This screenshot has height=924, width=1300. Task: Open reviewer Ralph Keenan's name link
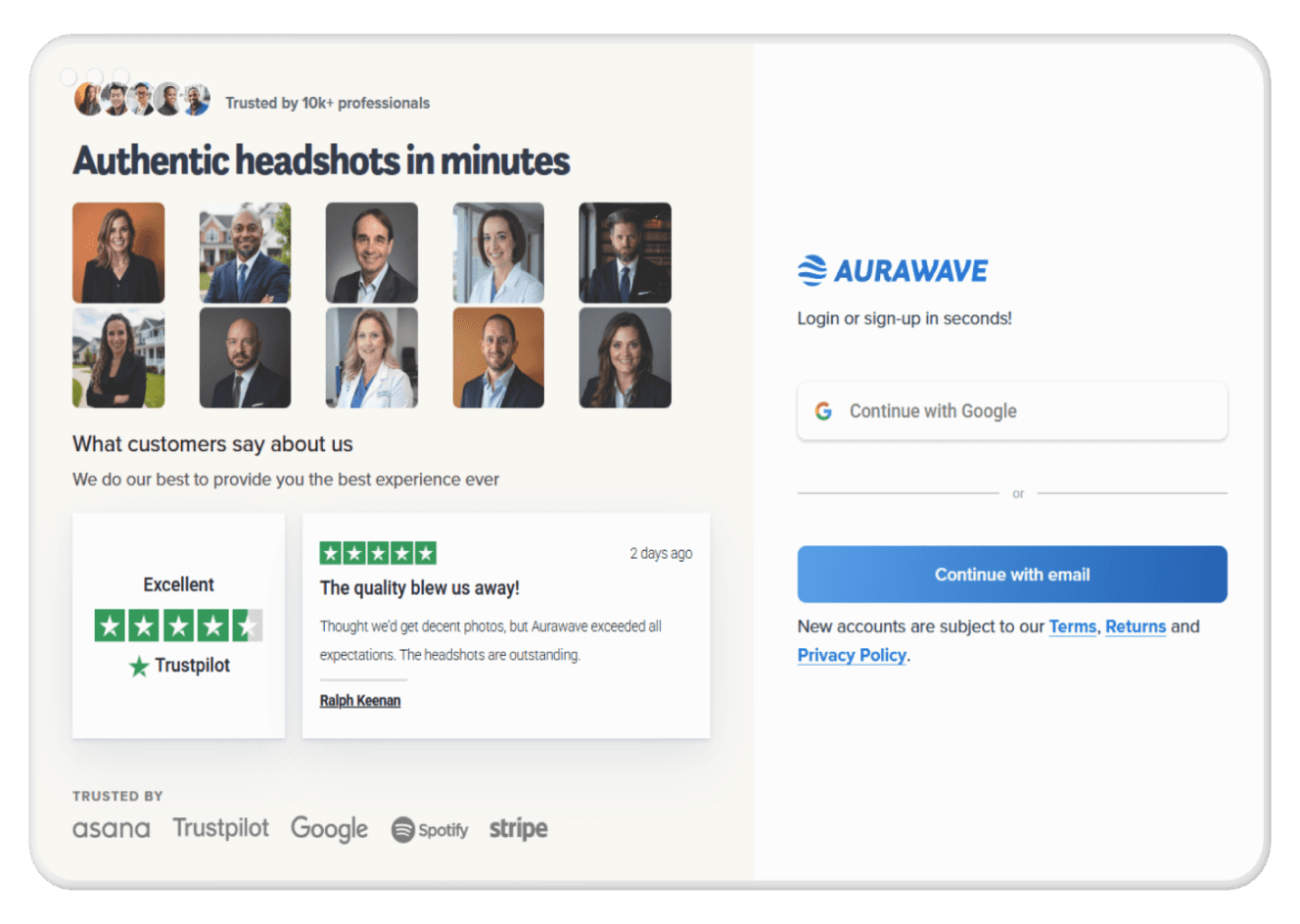[x=360, y=701]
